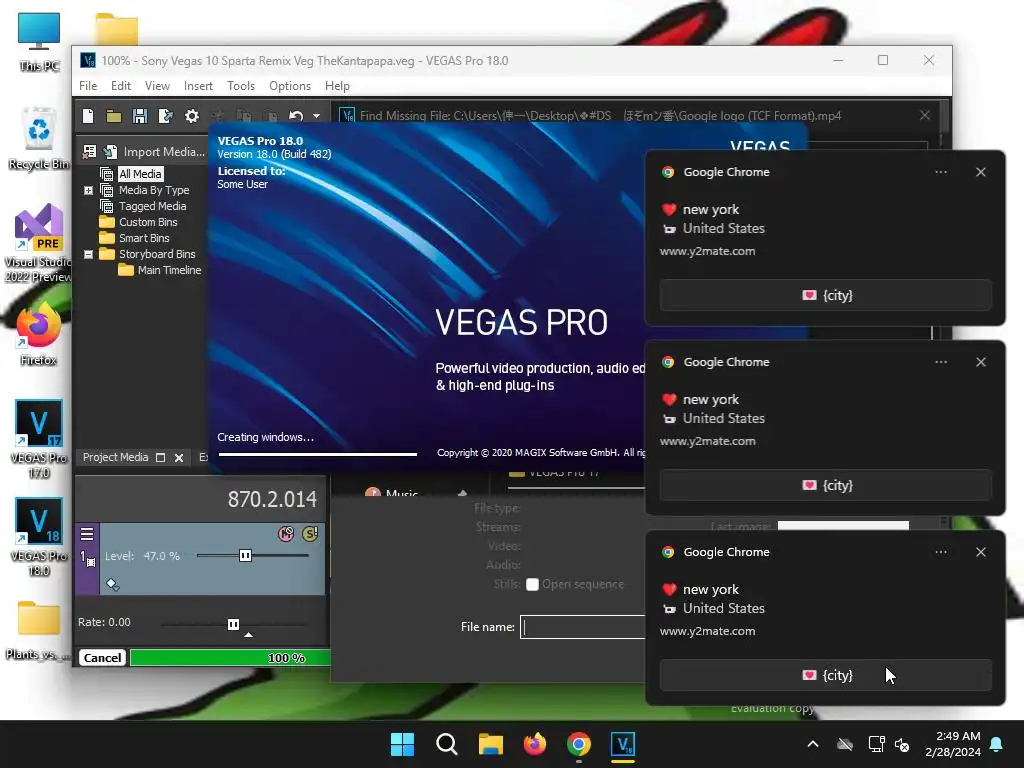Switch to Google Chrome in the taskbar
The width and height of the screenshot is (1024, 768).
click(579, 744)
